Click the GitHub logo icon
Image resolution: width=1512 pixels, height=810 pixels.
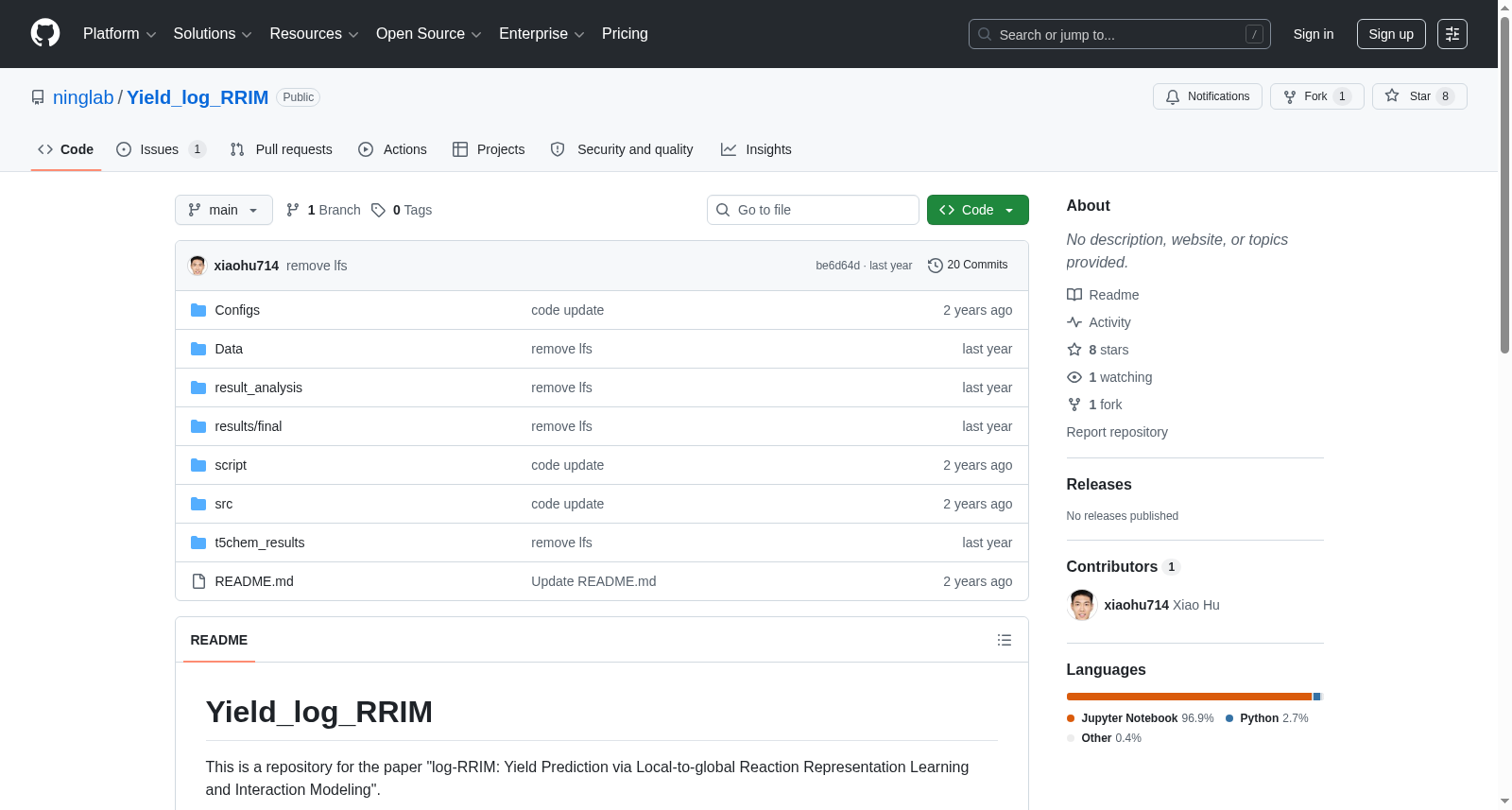pyautogui.click(x=45, y=33)
